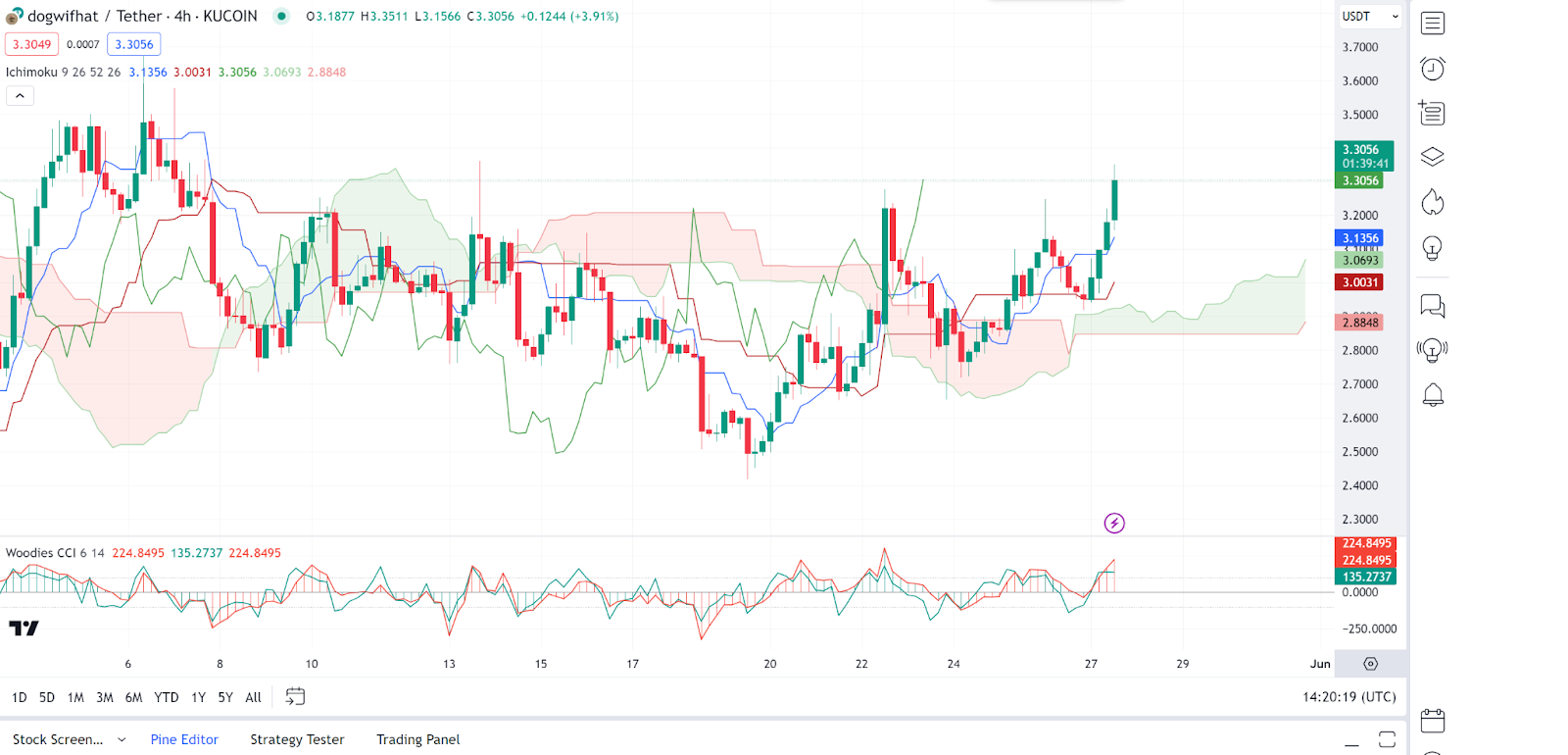
Task: Click the 2.8848 pink price label
Action: (x=1360, y=323)
